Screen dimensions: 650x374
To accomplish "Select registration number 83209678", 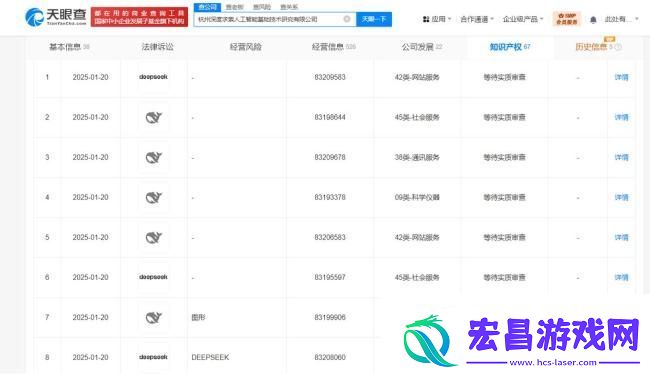I will [330, 157].
